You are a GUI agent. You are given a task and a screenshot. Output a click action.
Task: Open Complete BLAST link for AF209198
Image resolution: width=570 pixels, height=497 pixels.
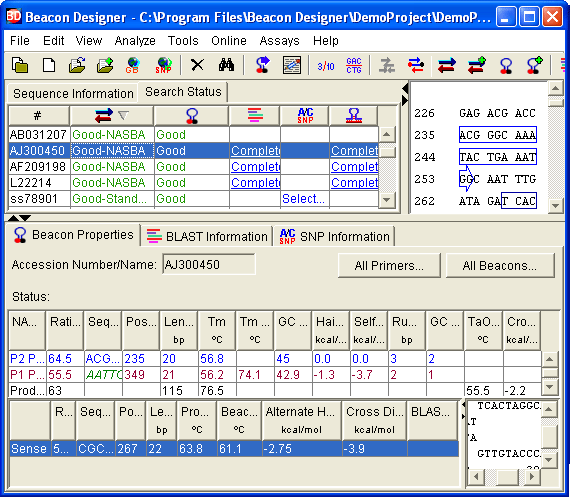256,167
